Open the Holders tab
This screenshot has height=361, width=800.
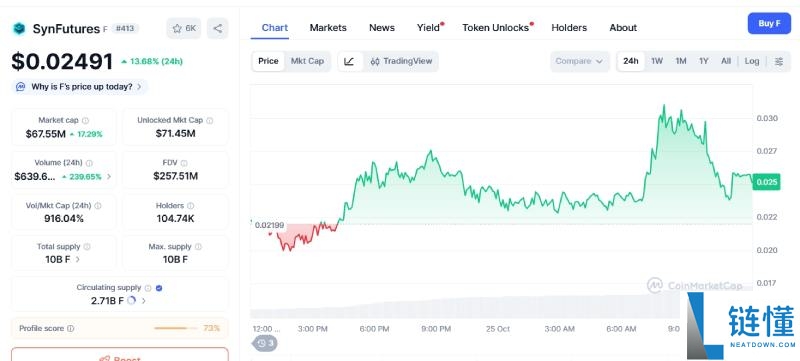[569, 28]
